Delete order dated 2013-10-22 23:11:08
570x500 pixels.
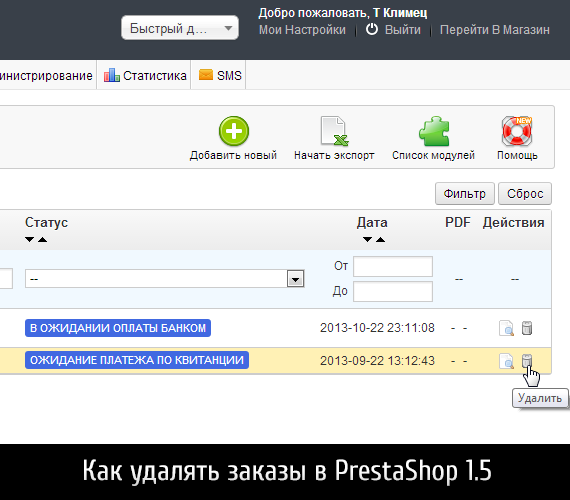(527, 328)
